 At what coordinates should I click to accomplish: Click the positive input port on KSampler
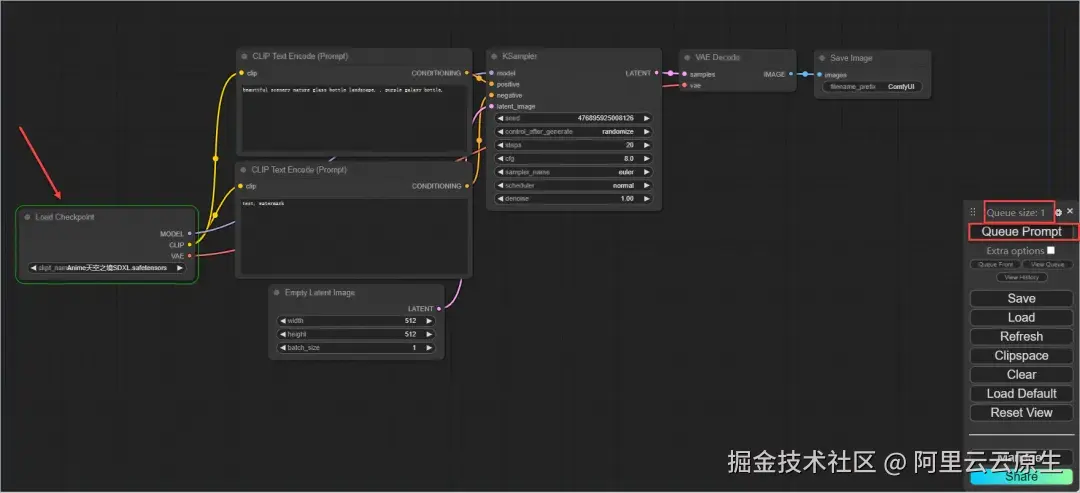(491, 84)
